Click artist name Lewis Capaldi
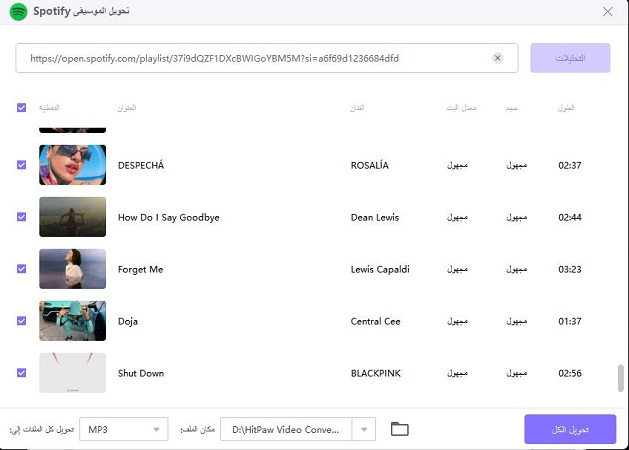This screenshot has height=450, width=629. pyautogui.click(x=380, y=269)
